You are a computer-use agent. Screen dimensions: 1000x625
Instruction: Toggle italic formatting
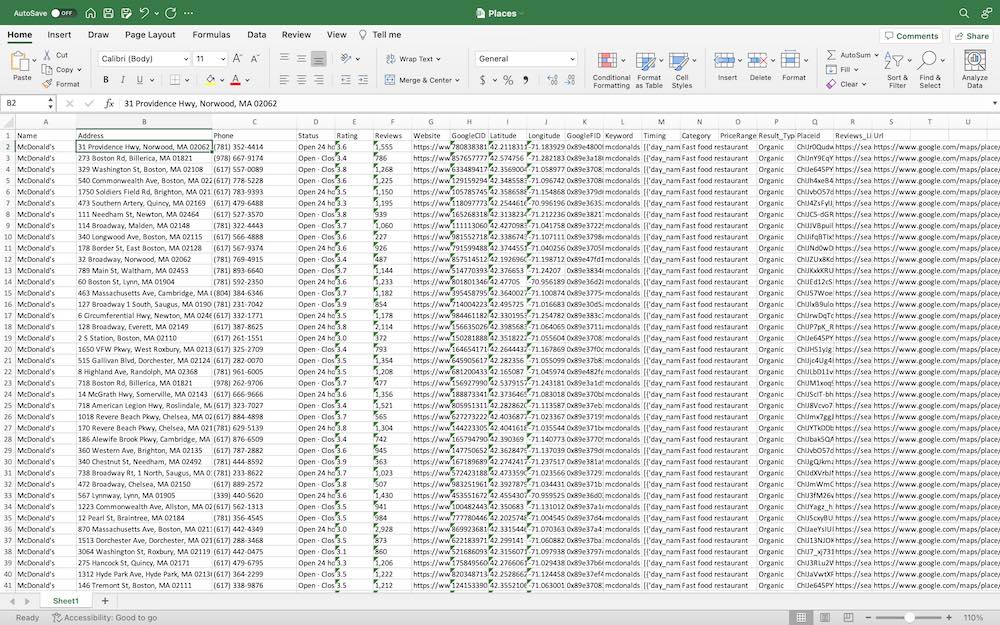click(123, 79)
